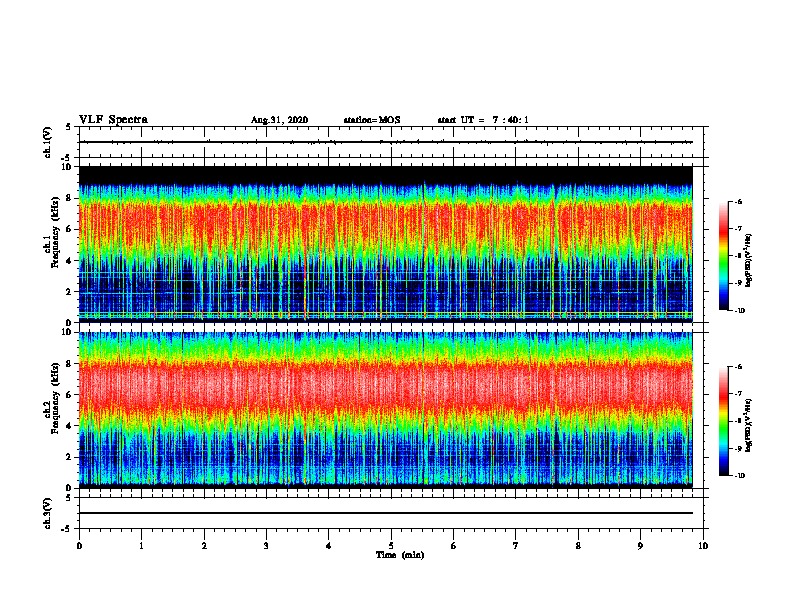Click the ch.3 voltage waveform trace
Viewport: 792px width, 612px height.
pyautogui.click(x=386, y=513)
